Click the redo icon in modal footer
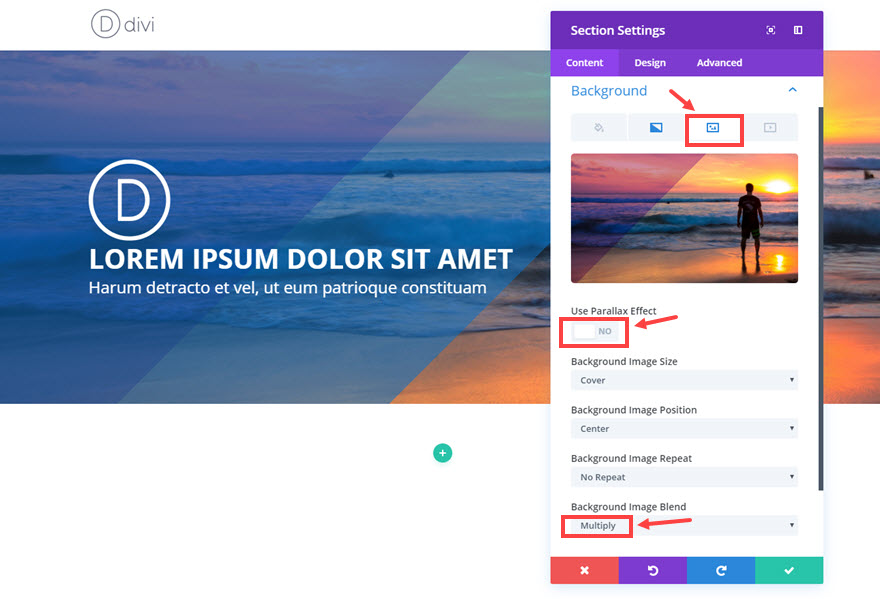Image resolution: width=880 pixels, height=599 pixels. tap(721, 570)
